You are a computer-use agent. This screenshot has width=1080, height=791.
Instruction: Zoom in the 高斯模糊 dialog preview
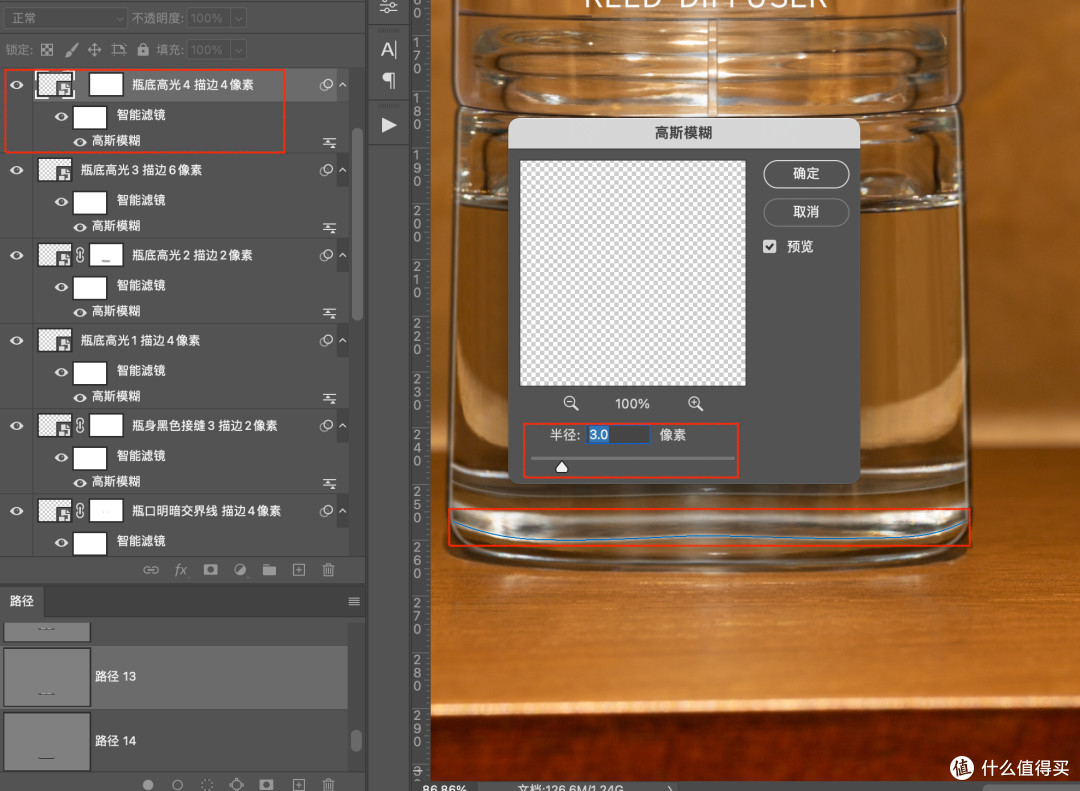tap(696, 404)
